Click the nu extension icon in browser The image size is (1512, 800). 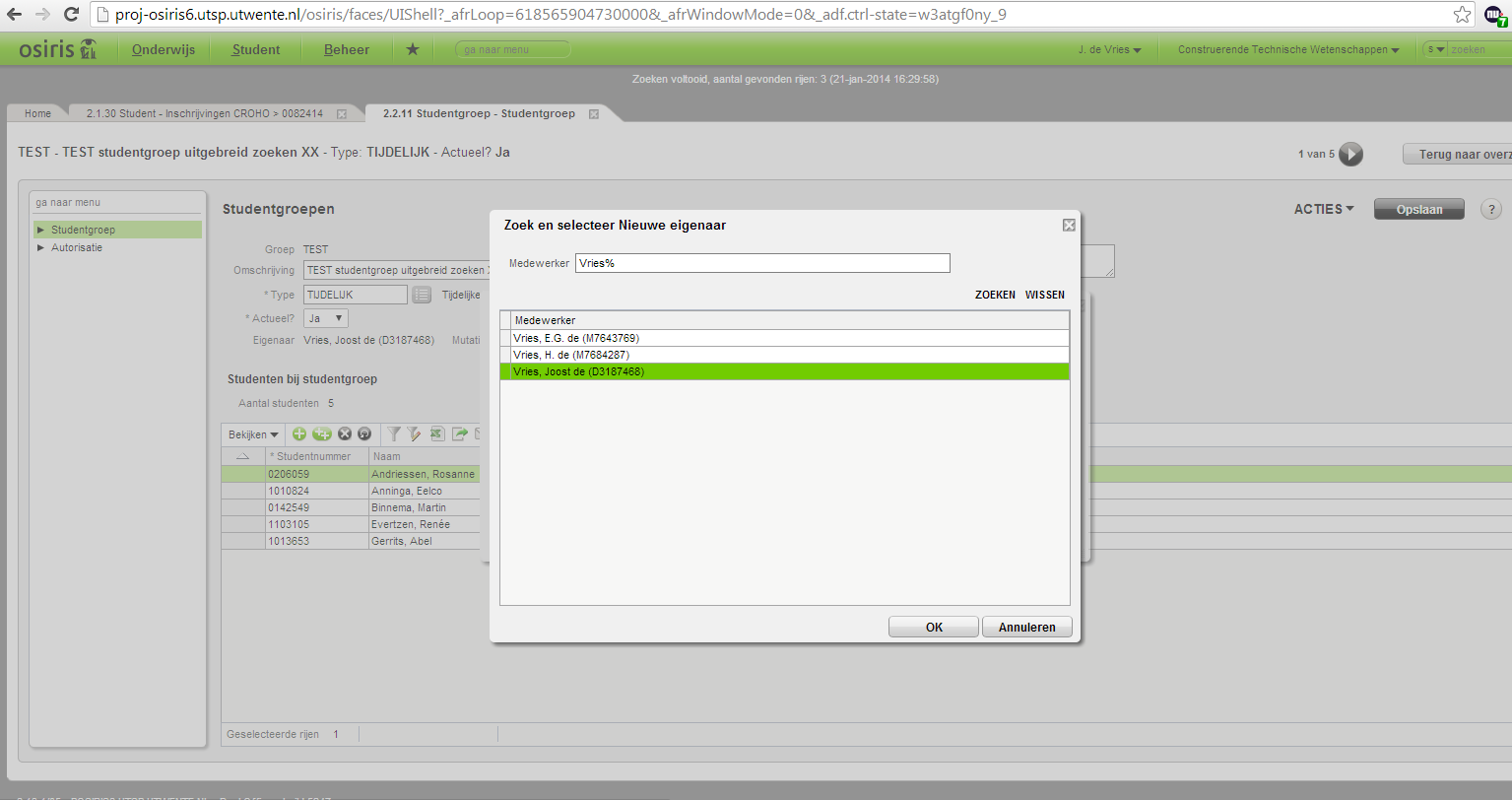pyautogui.click(x=1494, y=15)
